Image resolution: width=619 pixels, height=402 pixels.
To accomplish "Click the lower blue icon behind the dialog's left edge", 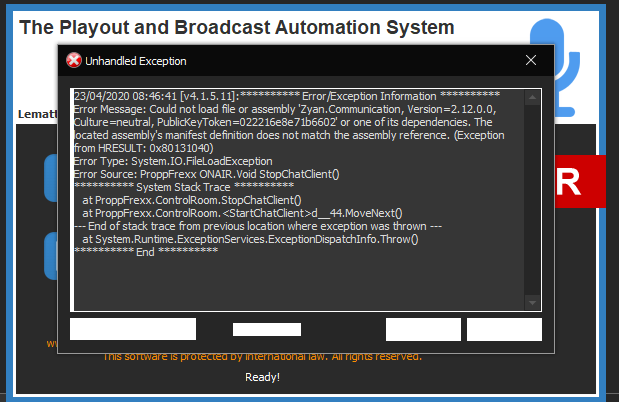I will click(51, 257).
